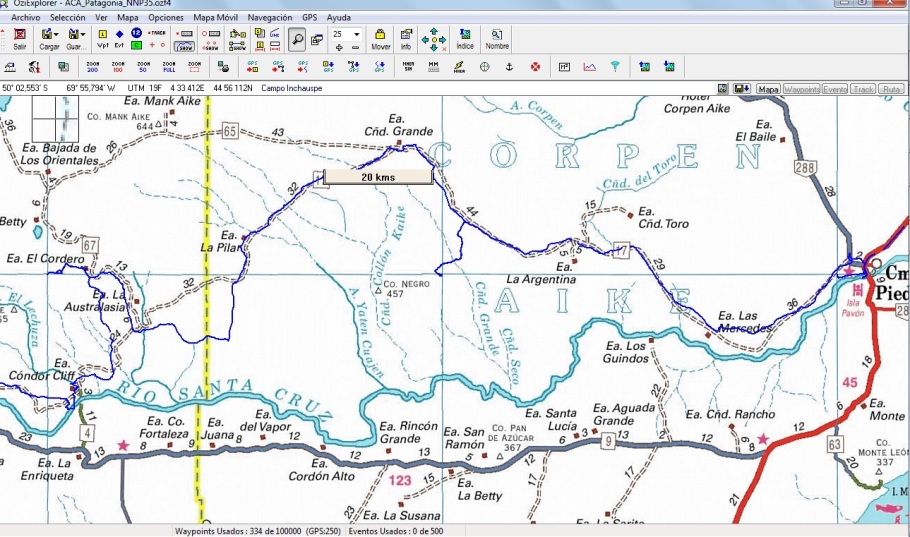Open the Mapa Móvil menu
The width and height of the screenshot is (910, 537).
pos(215,17)
